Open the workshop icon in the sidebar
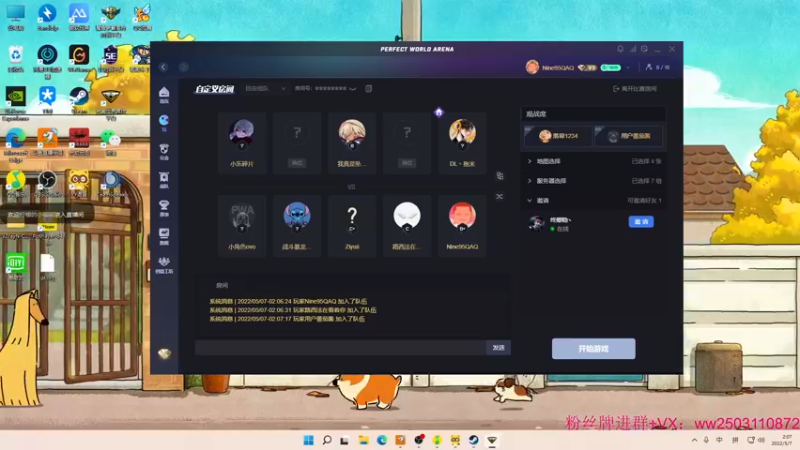This screenshot has width=800, height=450. click(164, 264)
